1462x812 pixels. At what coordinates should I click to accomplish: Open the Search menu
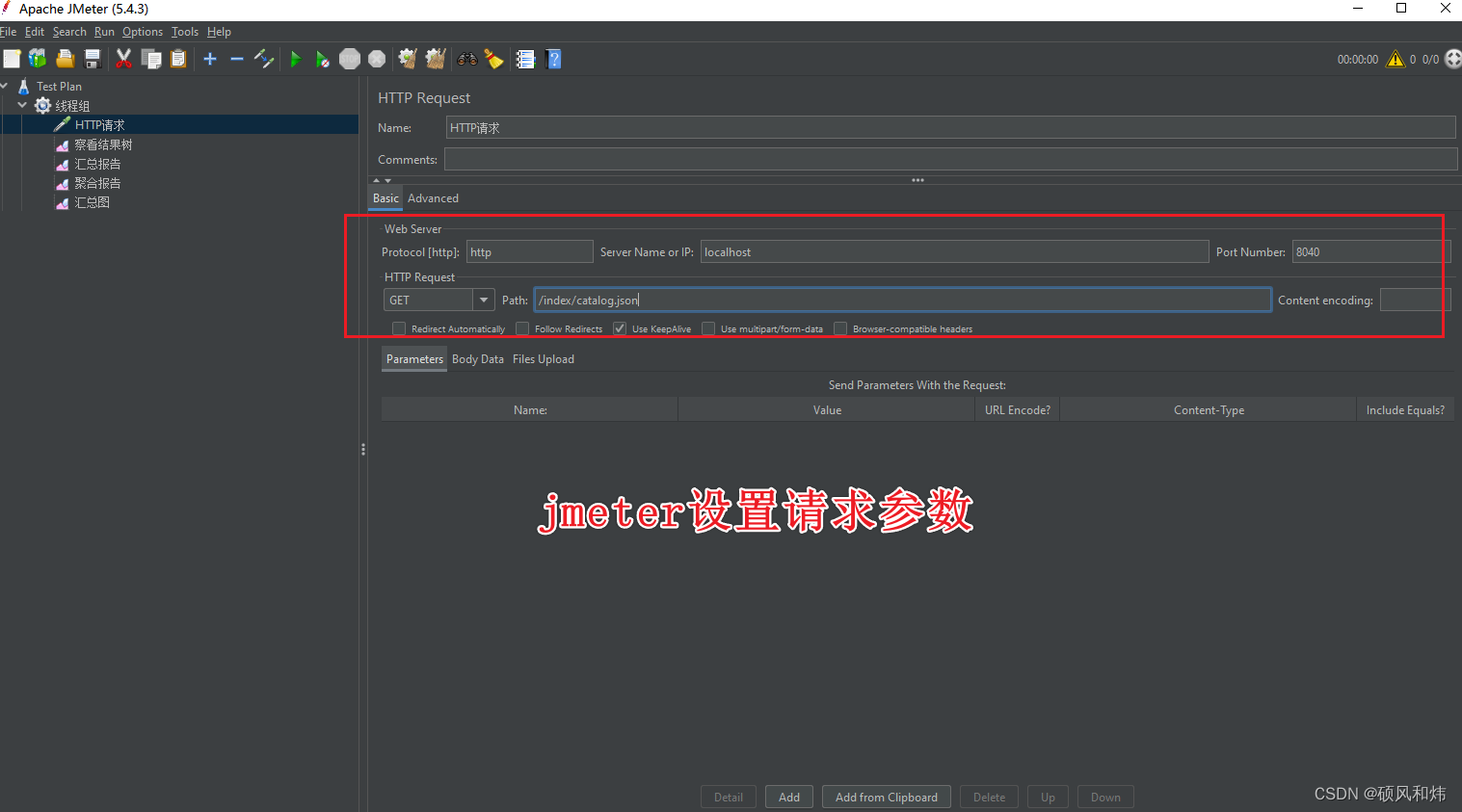69,32
